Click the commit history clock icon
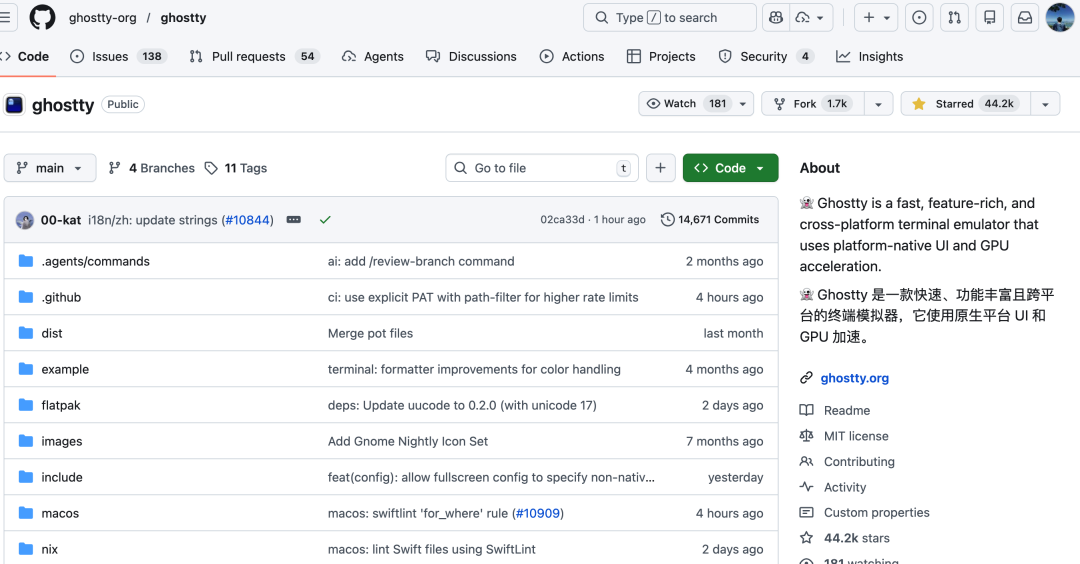Image resolution: width=1080 pixels, height=564 pixels. pyautogui.click(x=667, y=220)
